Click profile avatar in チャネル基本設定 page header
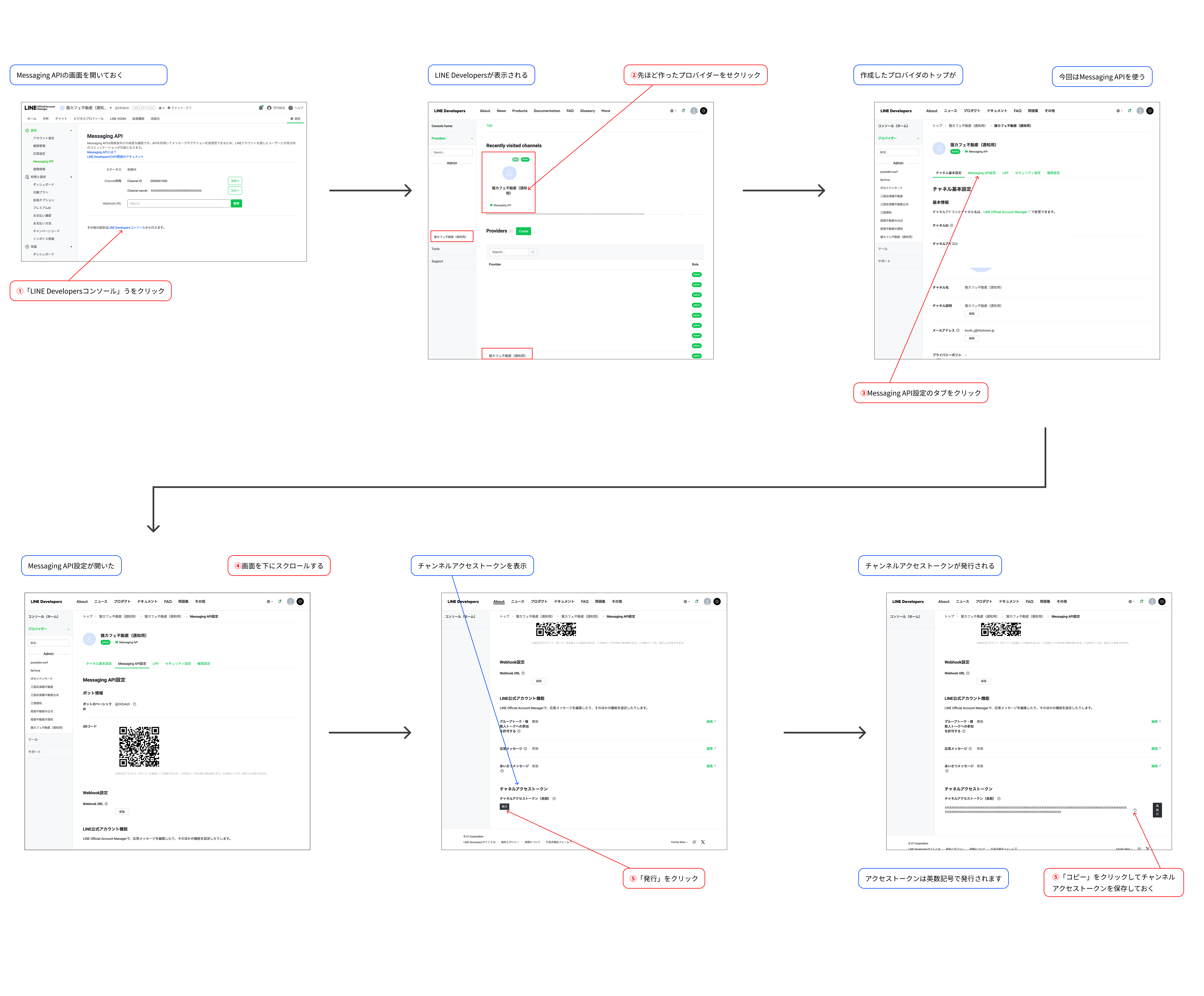Image resolution: width=1204 pixels, height=996 pixels. pyautogui.click(x=1140, y=111)
